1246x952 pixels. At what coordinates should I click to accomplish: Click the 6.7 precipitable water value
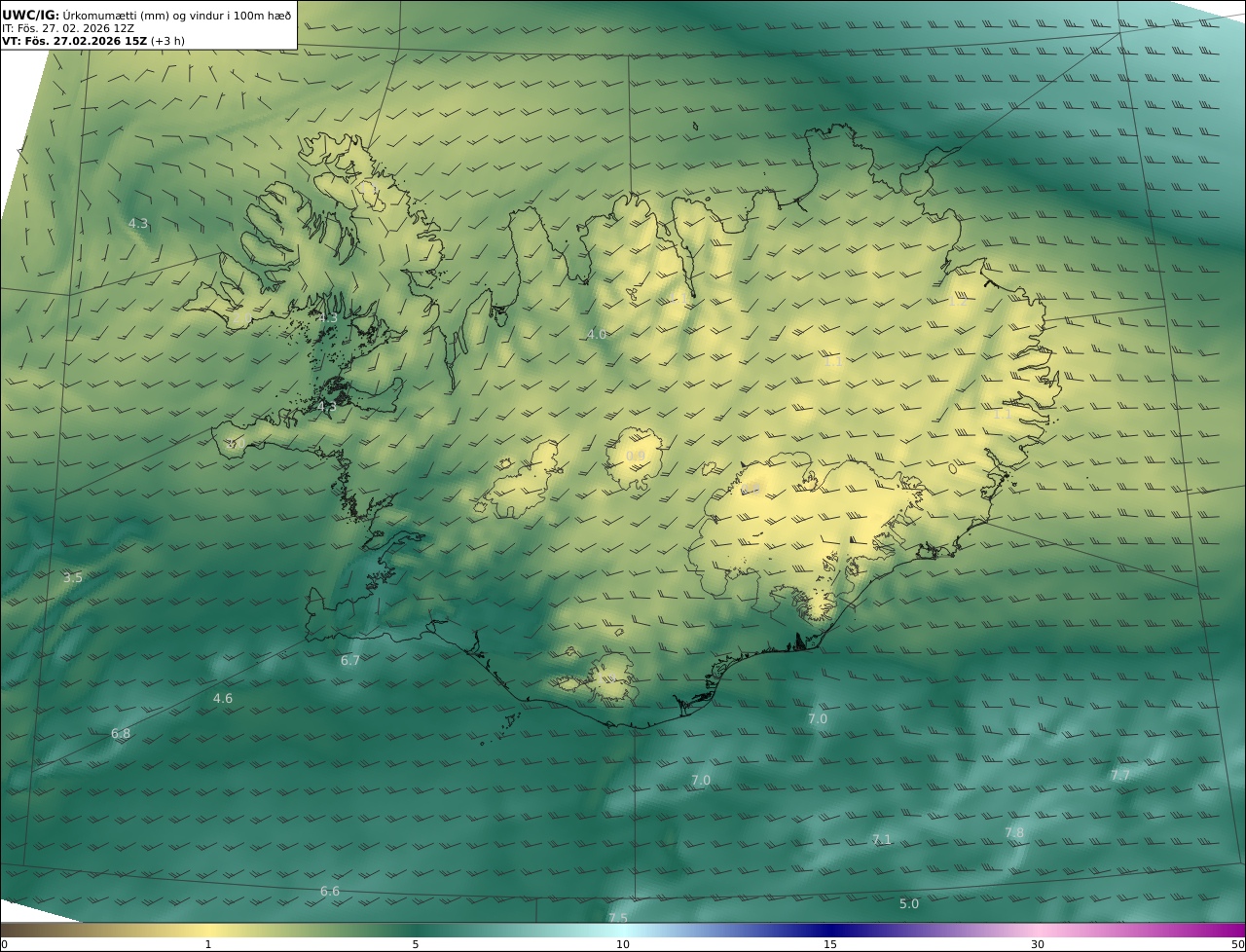tap(350, 660)
